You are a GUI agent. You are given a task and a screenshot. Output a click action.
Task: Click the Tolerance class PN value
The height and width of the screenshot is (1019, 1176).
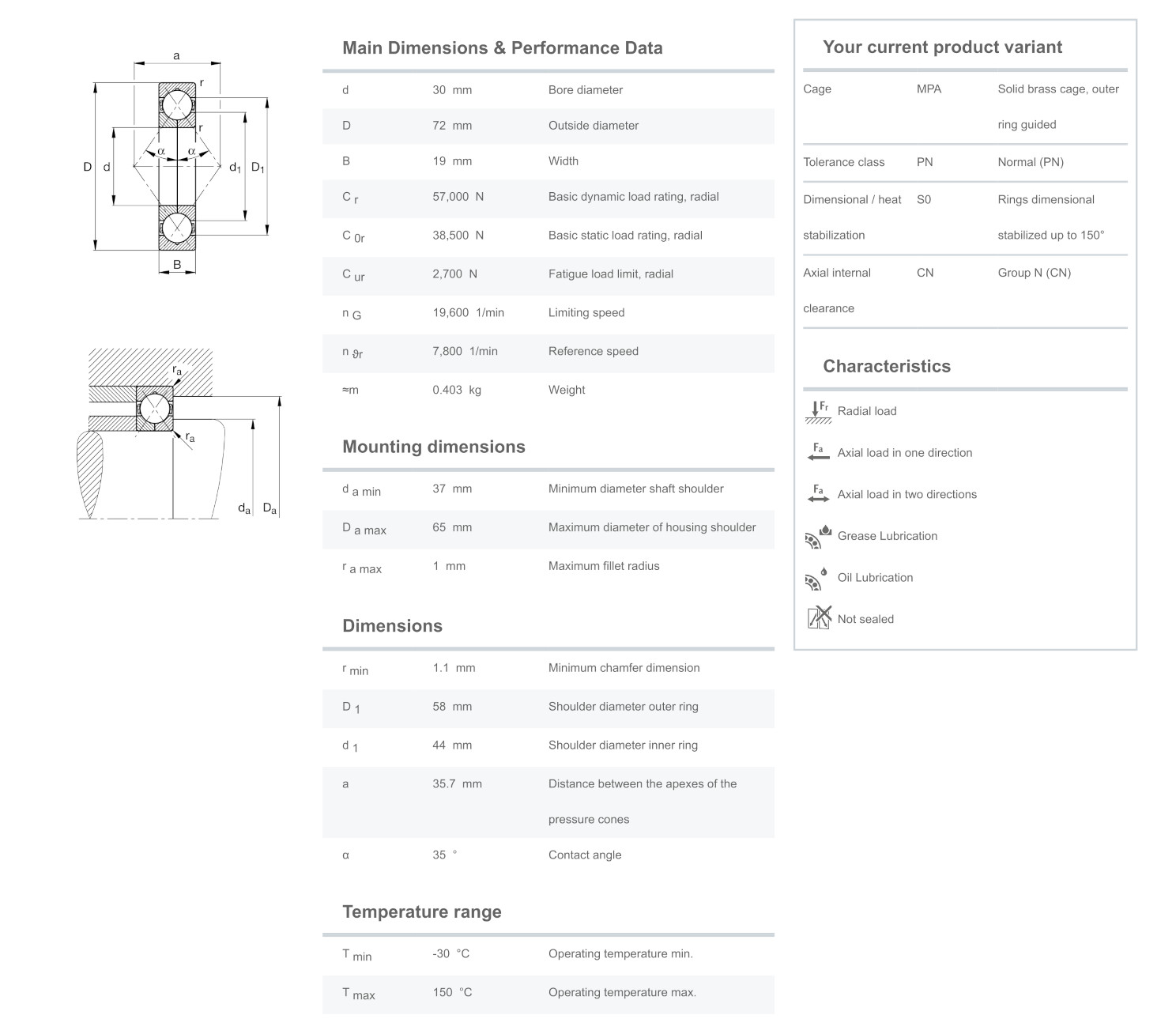pyautogui.click(x=925, y=162)
